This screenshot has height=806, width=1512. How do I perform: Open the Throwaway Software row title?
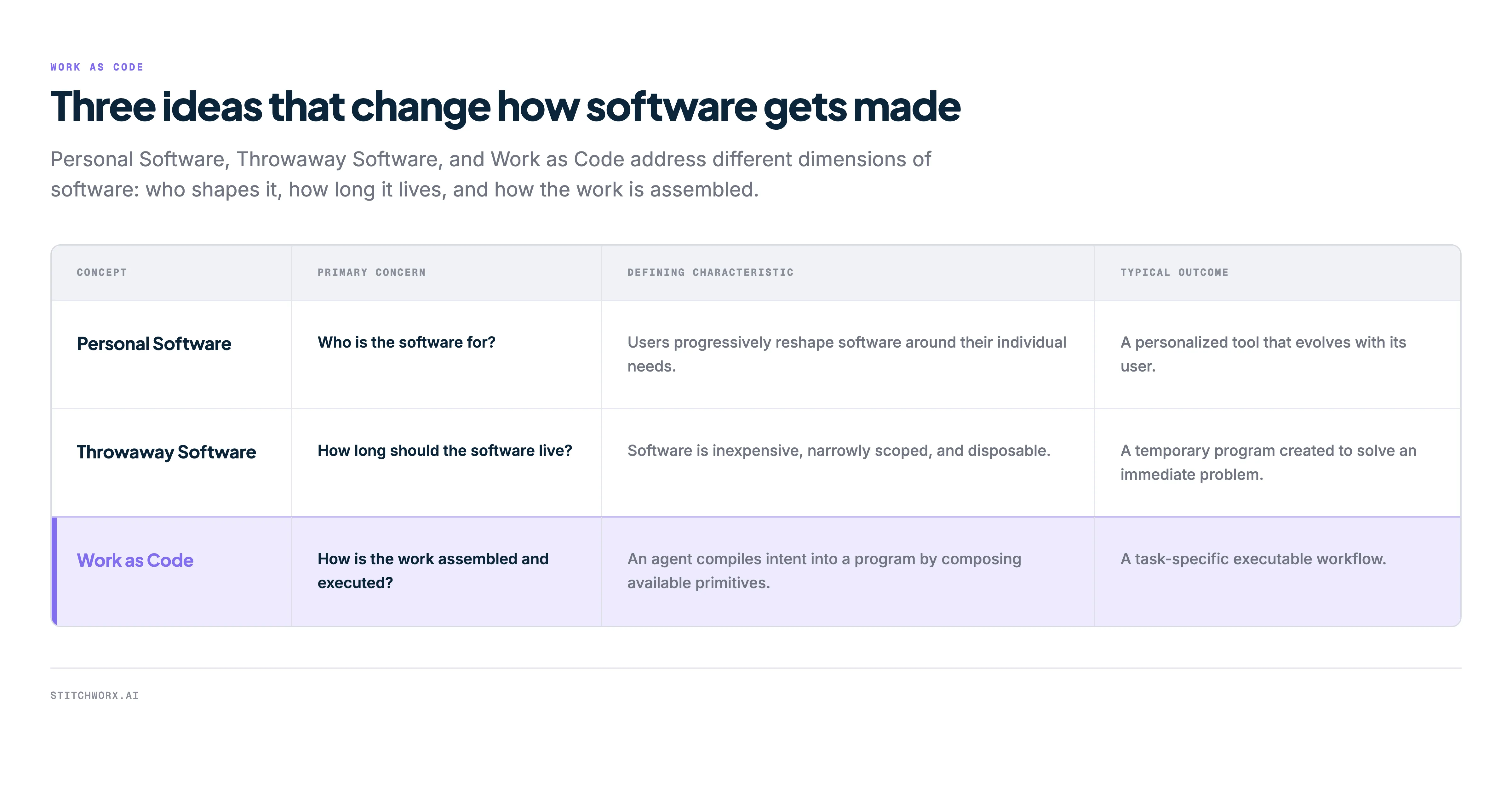pyautogui.click(x=166, y=452)
